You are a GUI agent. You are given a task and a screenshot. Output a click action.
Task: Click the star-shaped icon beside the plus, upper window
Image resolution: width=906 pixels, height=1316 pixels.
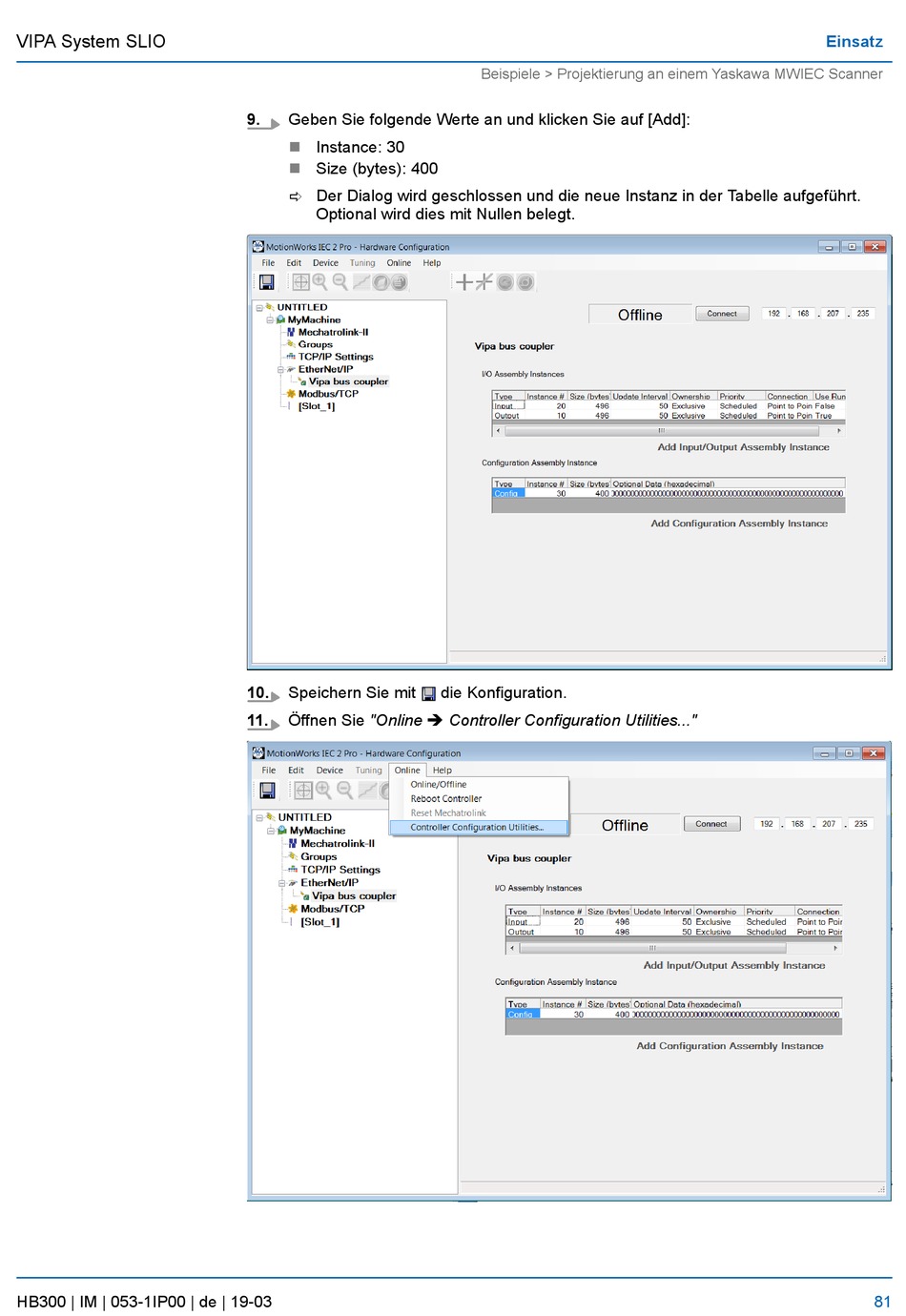(484, 281)
